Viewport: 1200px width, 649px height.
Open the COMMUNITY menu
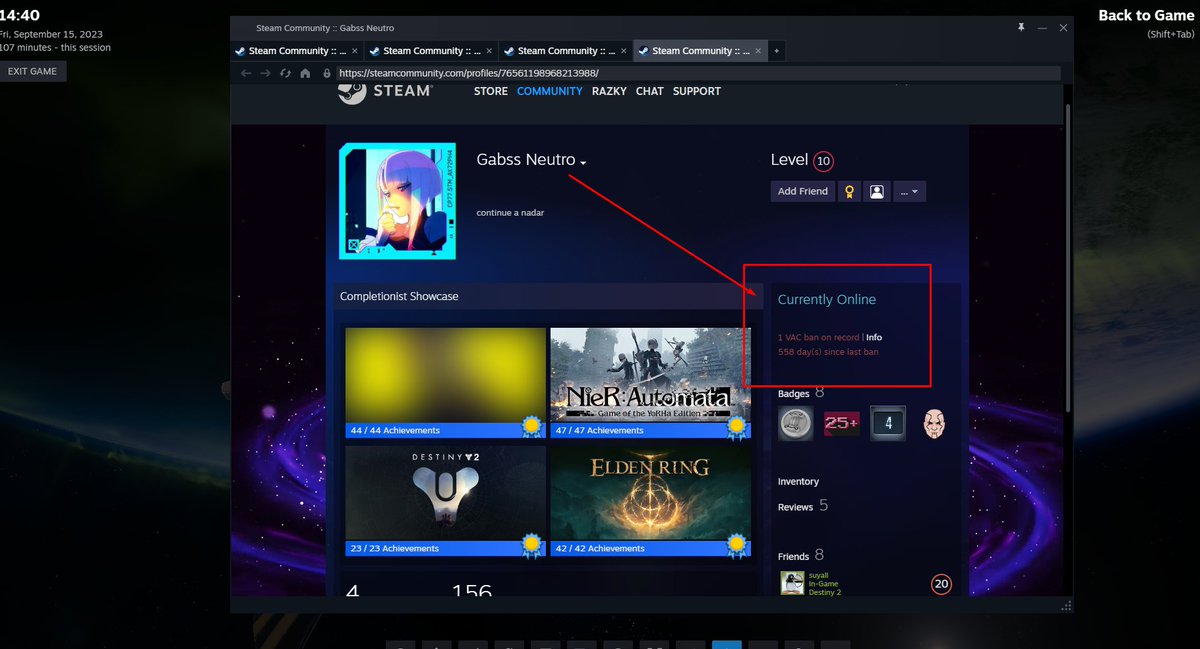click(549, 91)
